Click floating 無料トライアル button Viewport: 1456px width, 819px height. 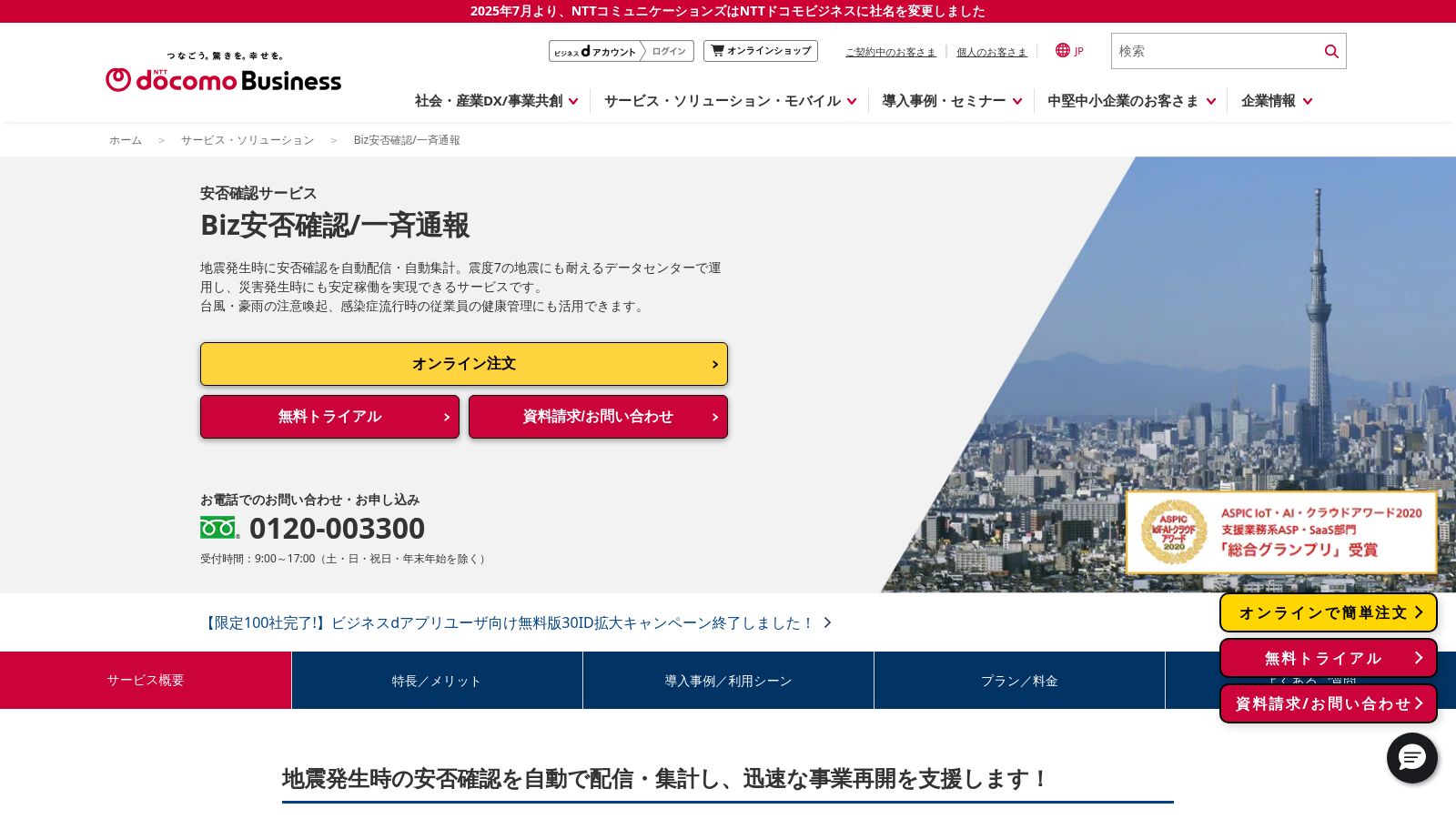(1329, 658)
